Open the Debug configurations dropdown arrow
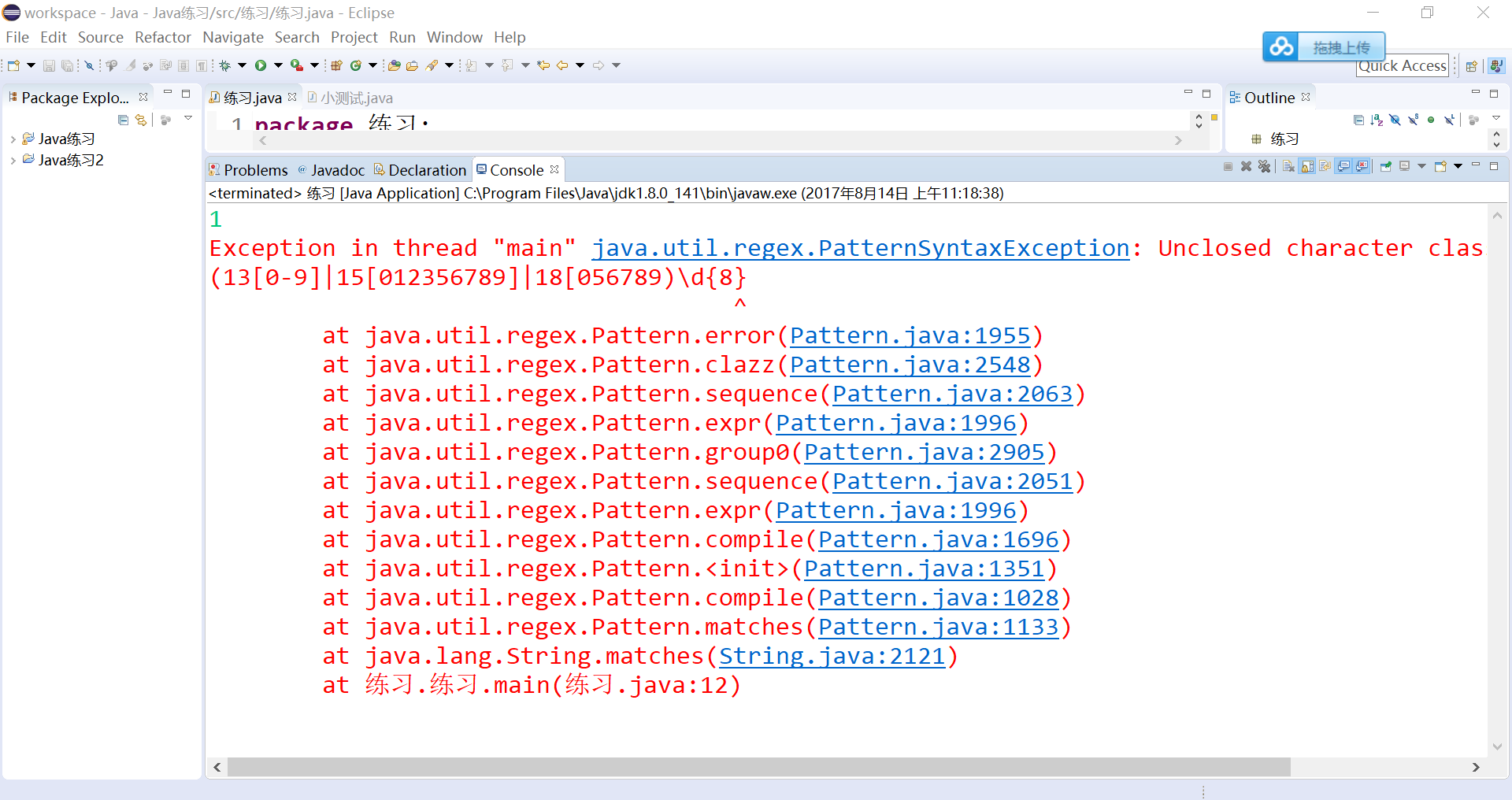1512x800 pixels. [242, 65]
